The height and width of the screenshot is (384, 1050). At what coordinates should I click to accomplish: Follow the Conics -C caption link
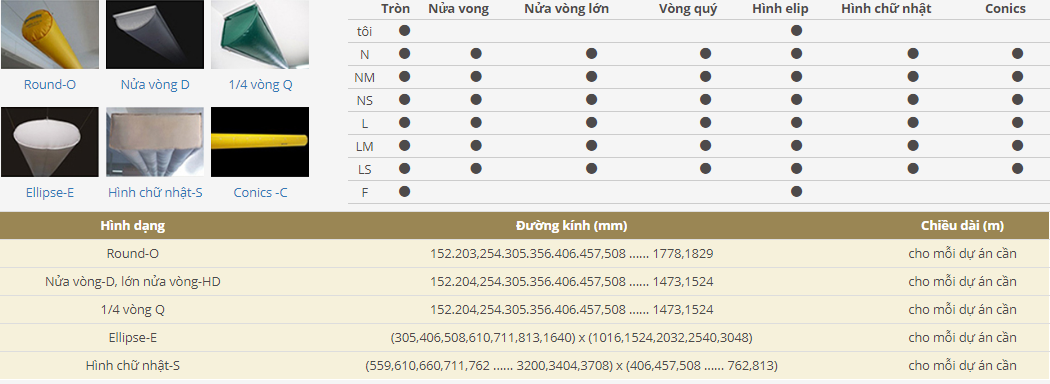pos(260,192)
